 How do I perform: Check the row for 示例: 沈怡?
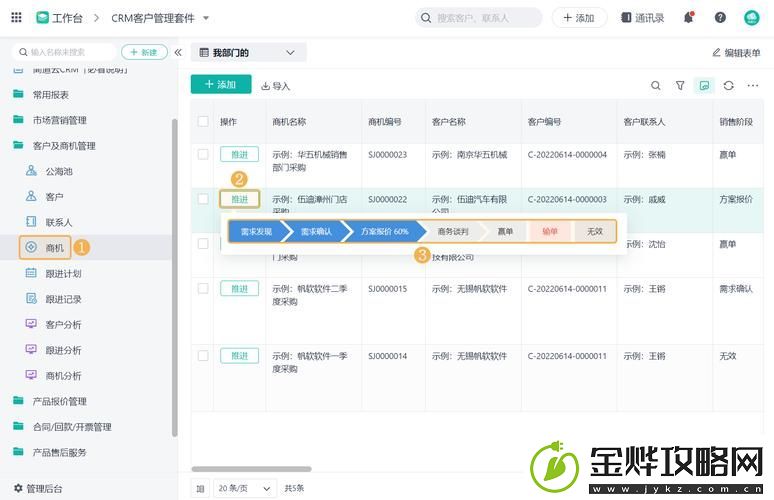[x=203, y=244]
